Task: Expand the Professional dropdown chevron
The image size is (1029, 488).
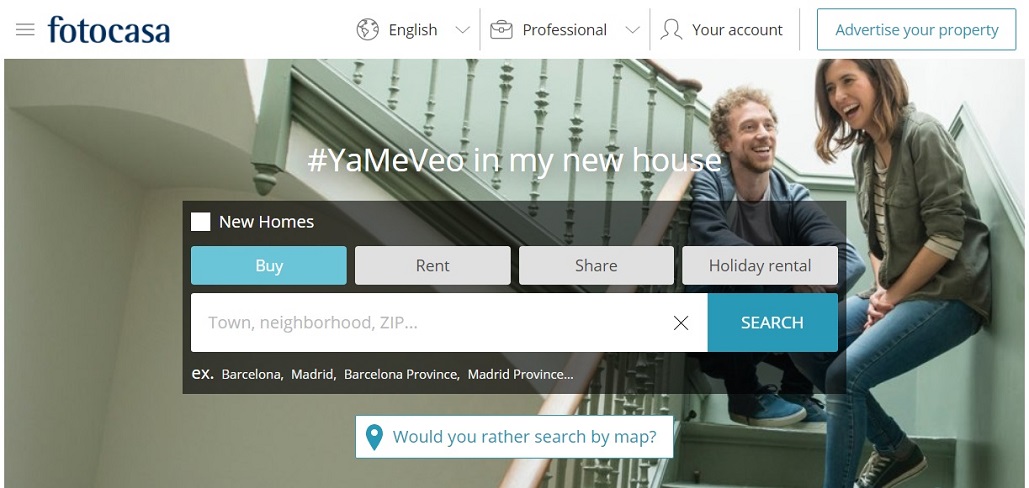Action: click(633, 30)
